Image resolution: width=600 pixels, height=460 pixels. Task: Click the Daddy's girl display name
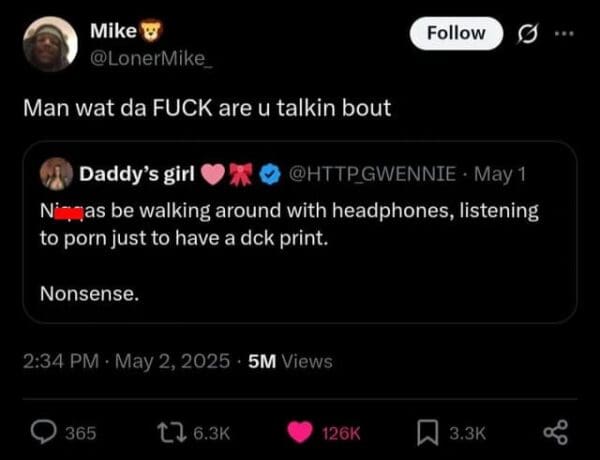136,174
